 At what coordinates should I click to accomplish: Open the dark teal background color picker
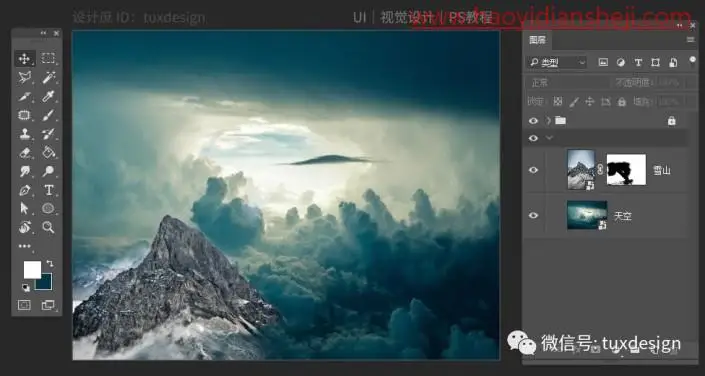[x=46, y=284]
